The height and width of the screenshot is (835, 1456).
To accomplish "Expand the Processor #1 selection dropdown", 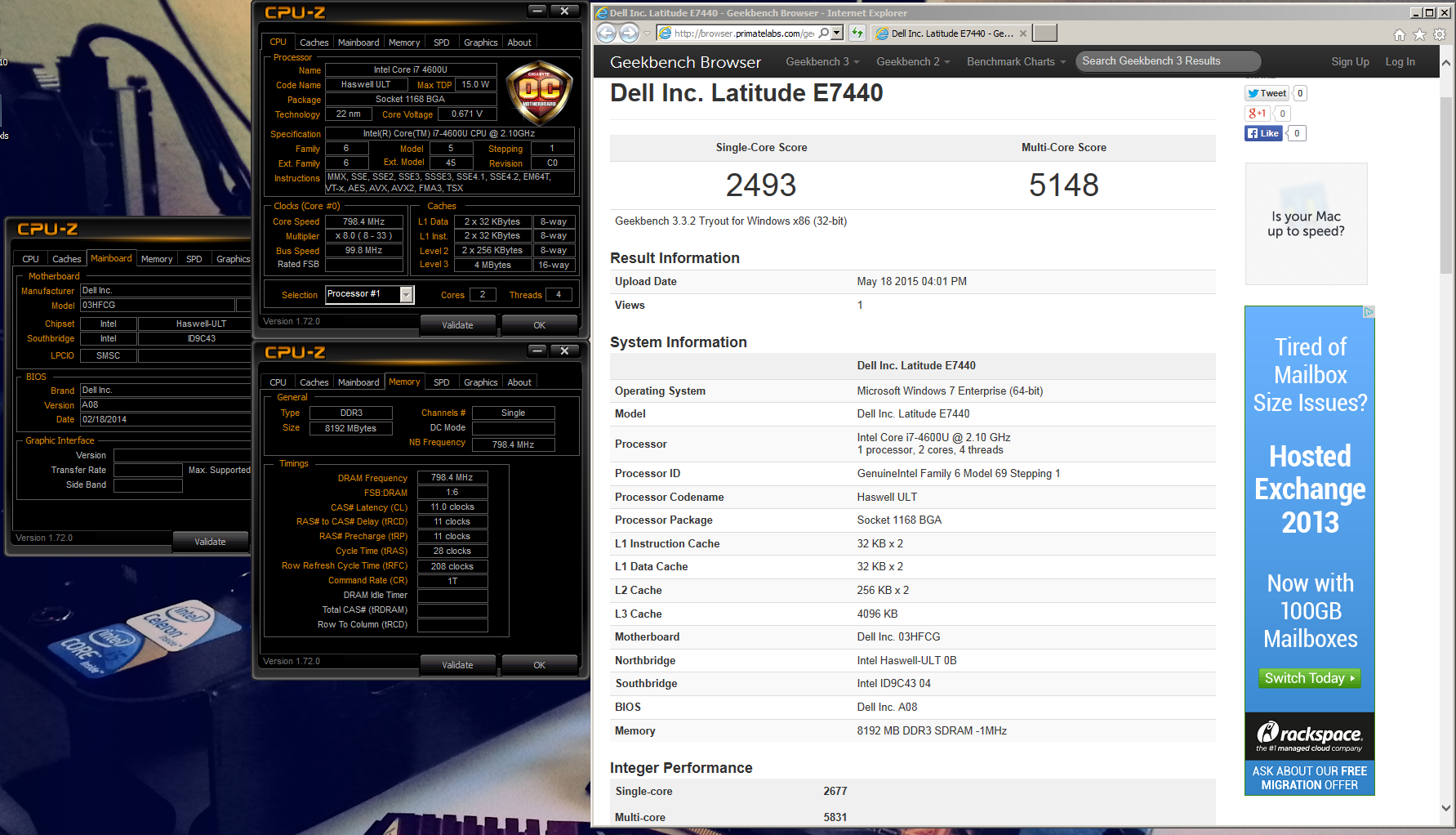I will point(406,294).
